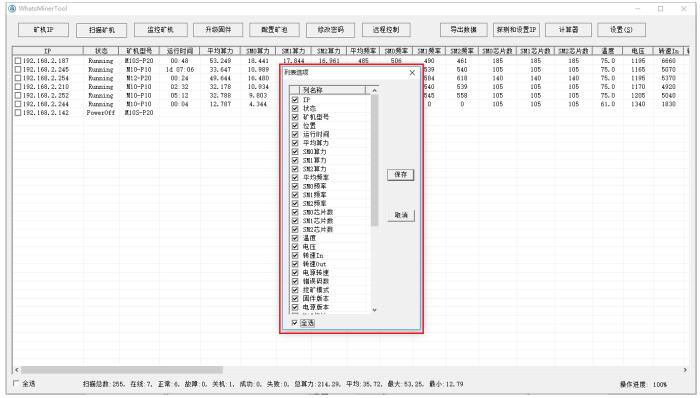The image size is (700, 398).
Task: Sort by the 运行时间 column header
Action: [179, 51]
